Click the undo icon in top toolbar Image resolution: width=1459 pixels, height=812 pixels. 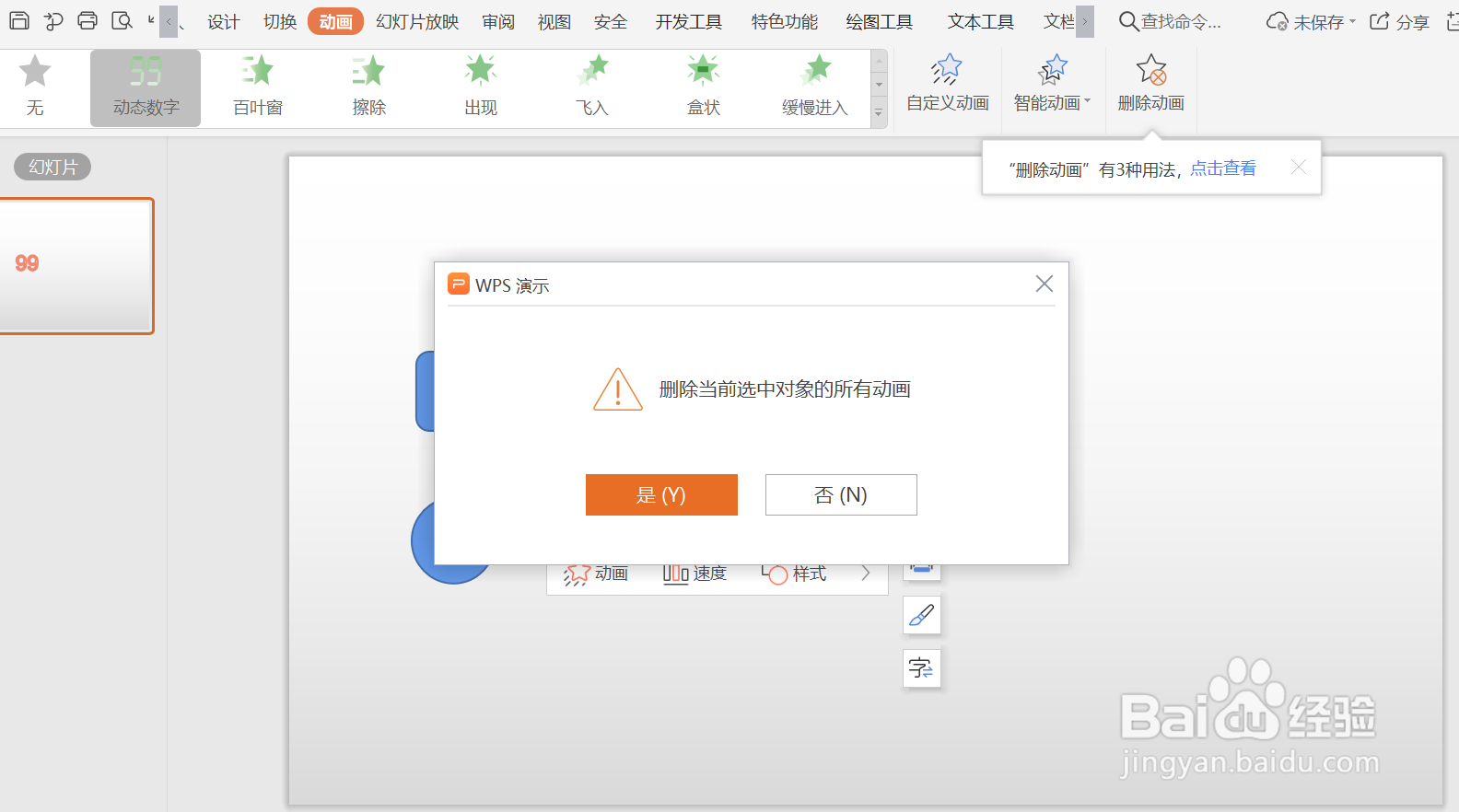coord(53,20)
